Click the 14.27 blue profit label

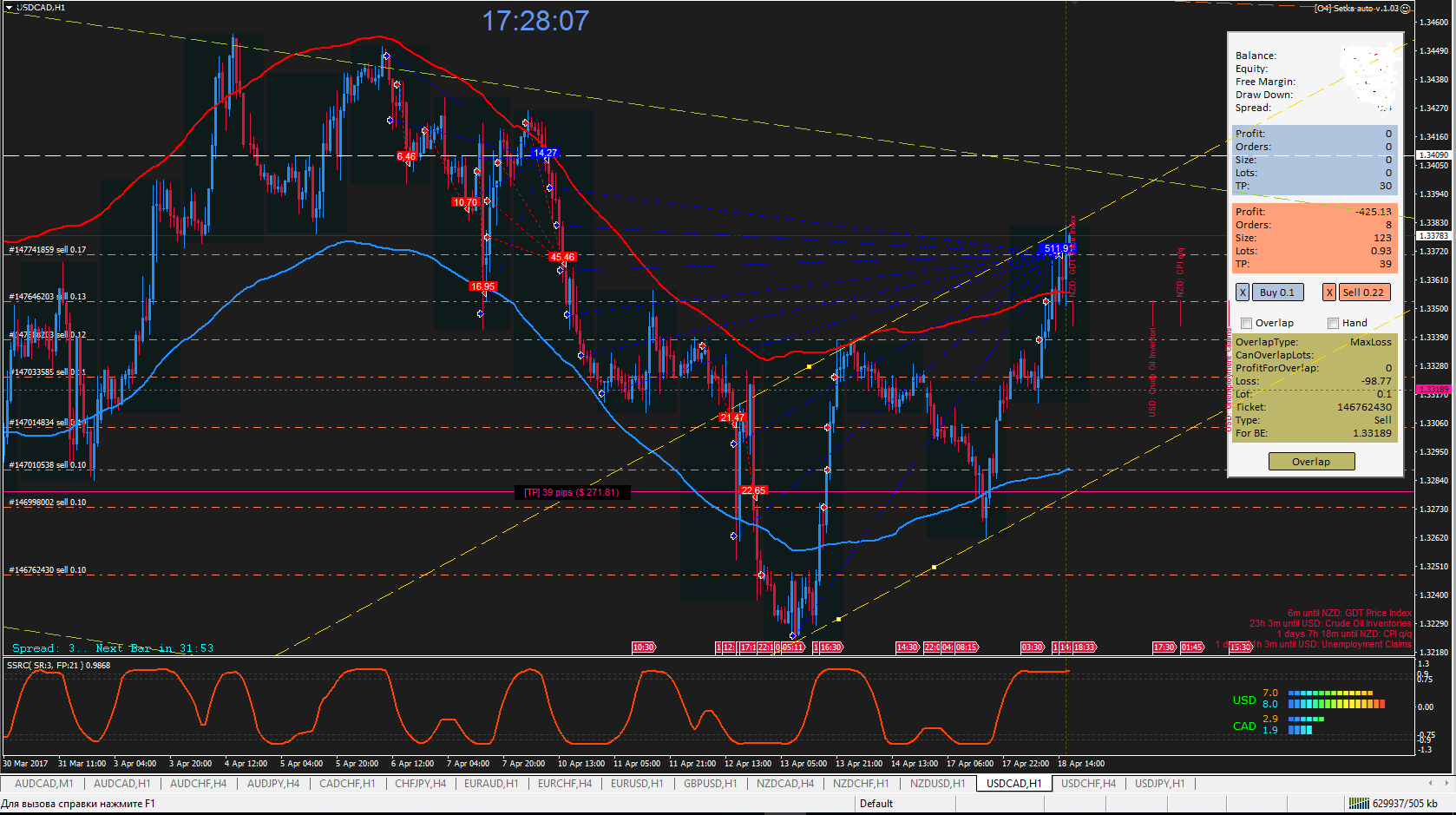[545, 153]
